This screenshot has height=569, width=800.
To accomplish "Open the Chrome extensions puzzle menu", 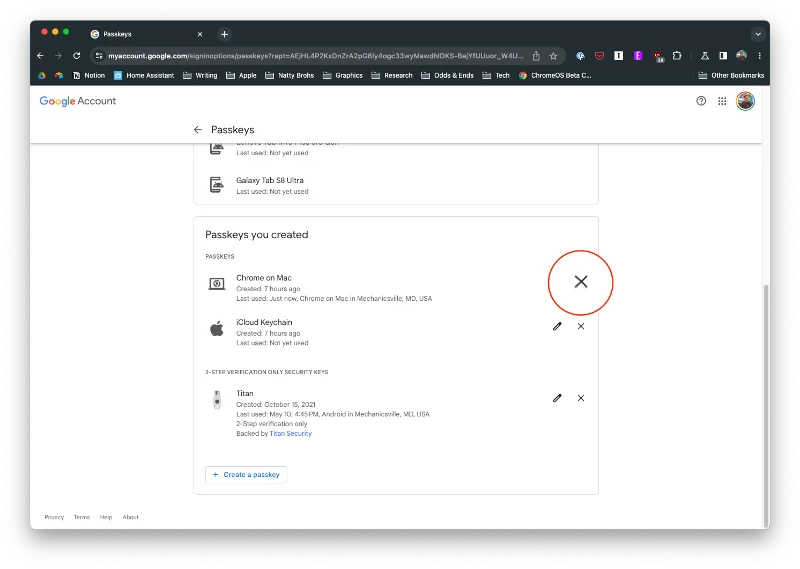I will (x=677, y=56).
